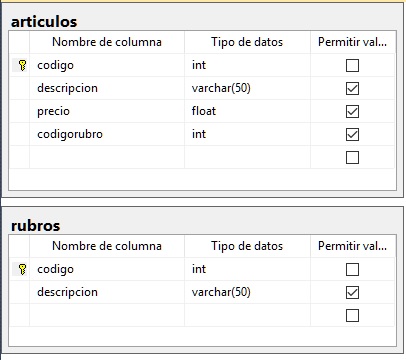Click Nombre de columna header in rubros
Viewport: 406px width, 360px height.
tap(107, 246)
